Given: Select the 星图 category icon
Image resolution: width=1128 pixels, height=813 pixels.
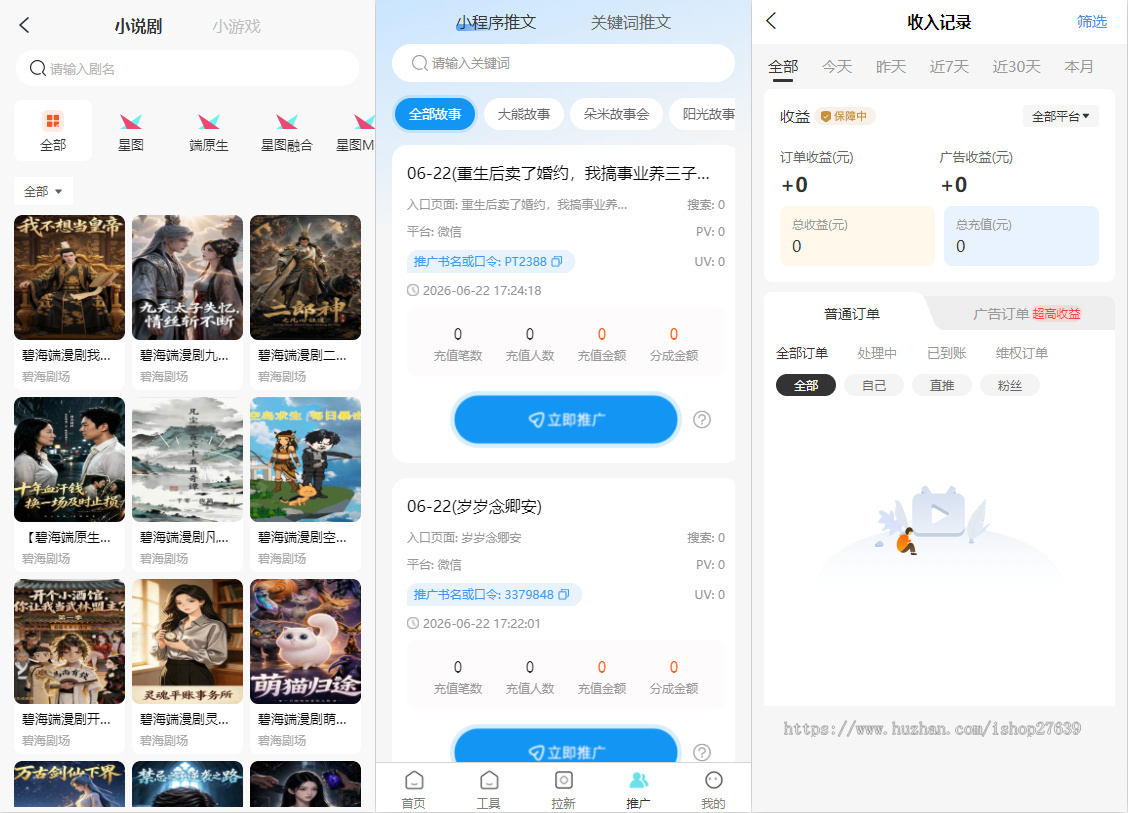Looking at the screenshot, I should point(131,122).
